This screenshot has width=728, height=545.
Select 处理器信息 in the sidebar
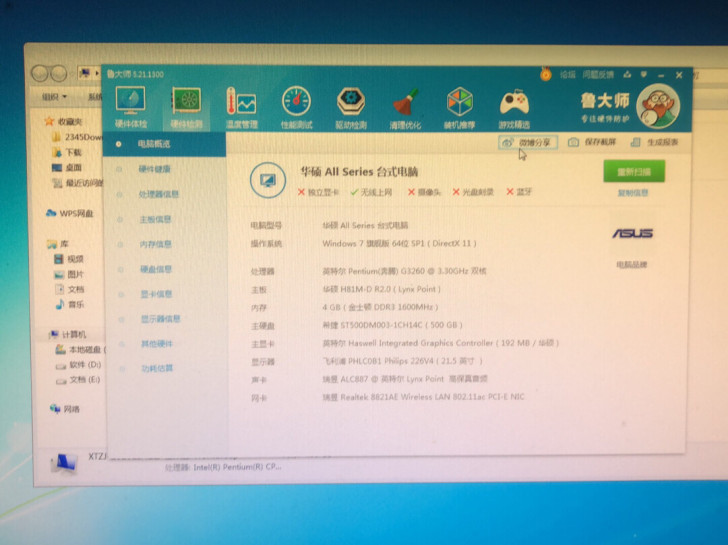pos(159,194)
